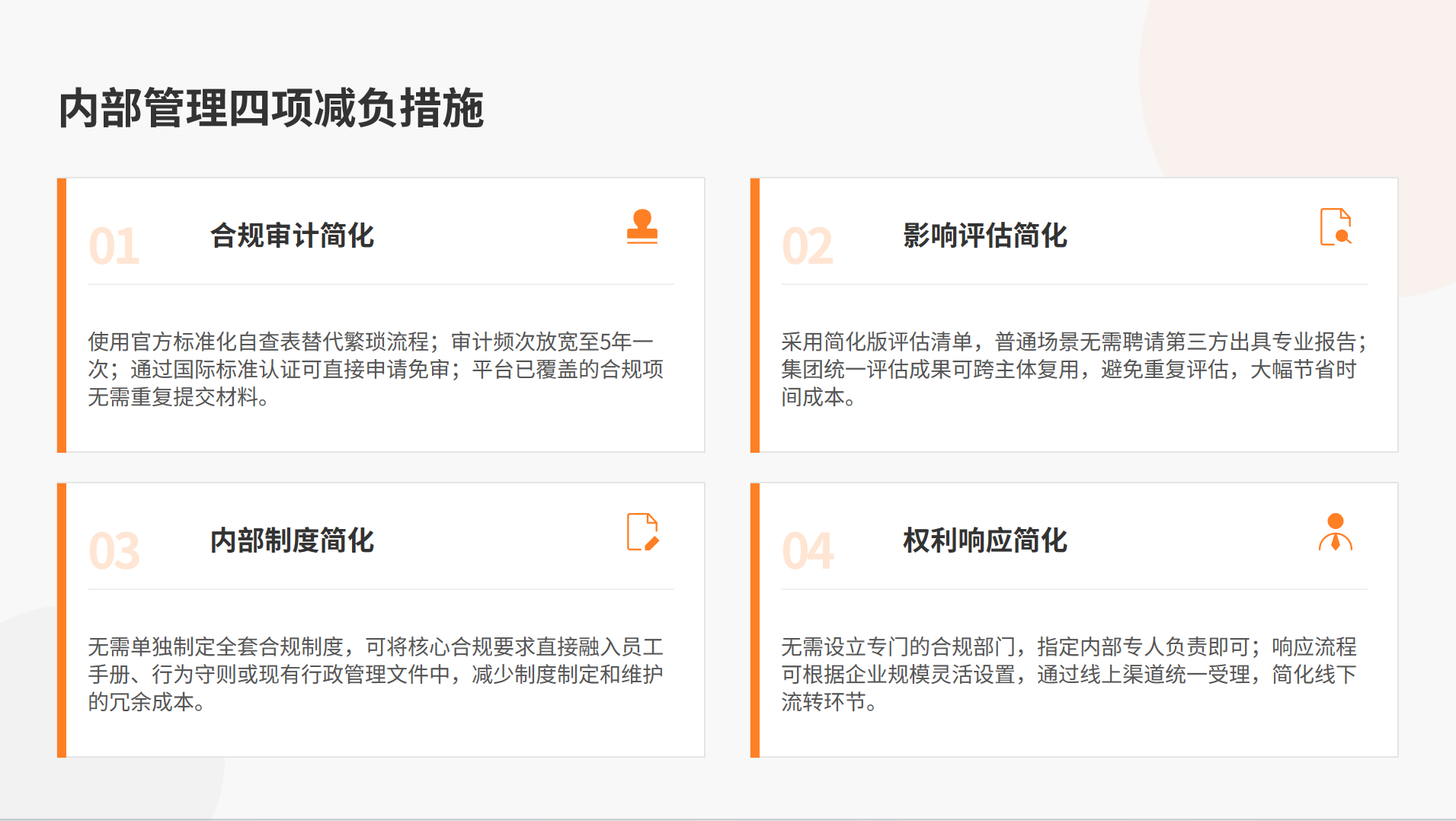Click the person icon on card 04
This screenshot has width=1456, height=821.
[1336, 531]
